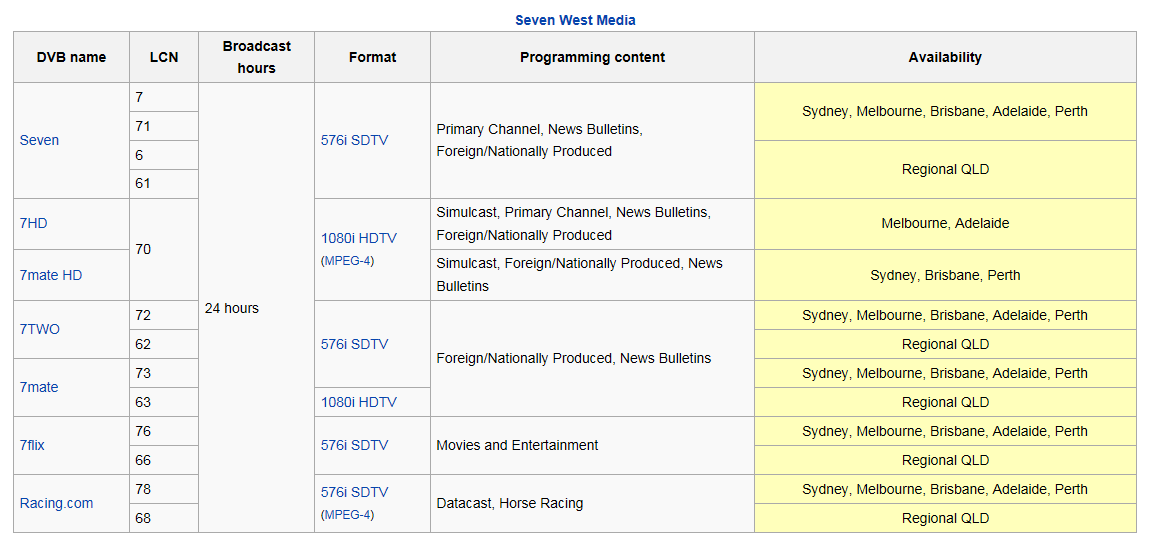Click the Programming content column header
The image size is (1150, 542).
point(592,57)
